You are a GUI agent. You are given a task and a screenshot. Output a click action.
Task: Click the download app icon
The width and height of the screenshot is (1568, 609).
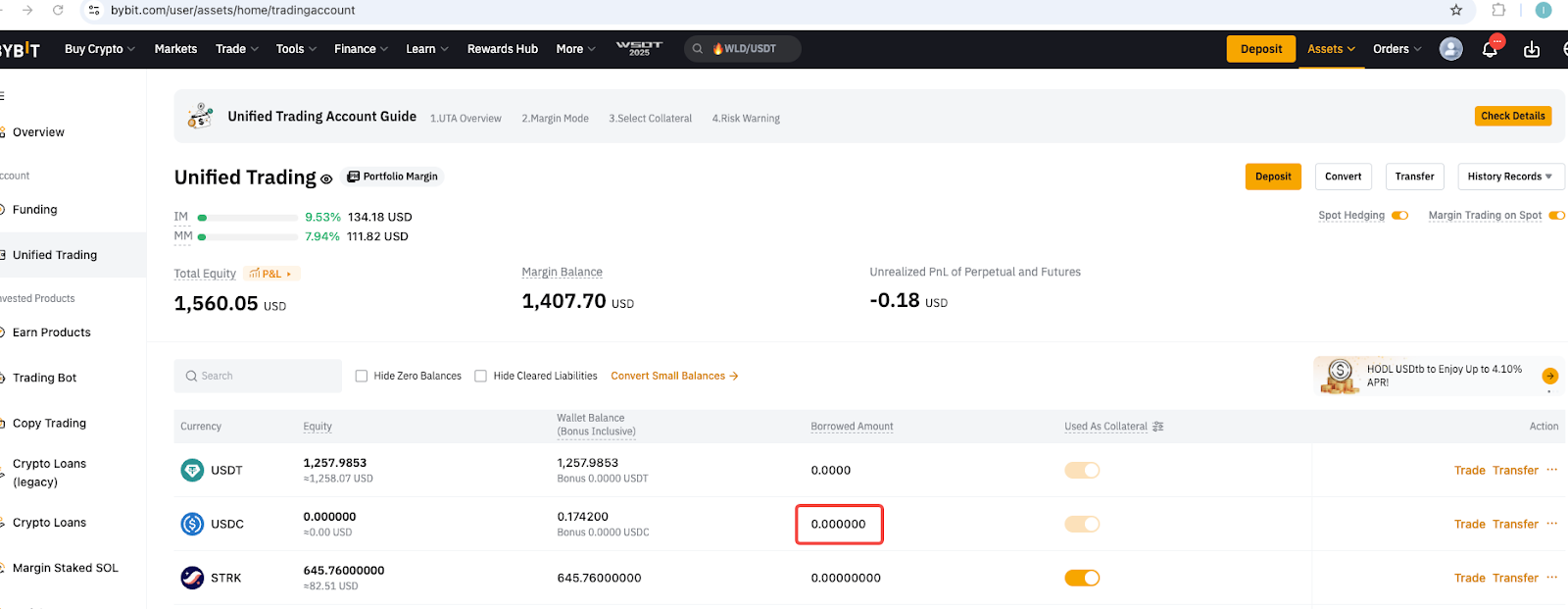click(x=1532, y=49)
